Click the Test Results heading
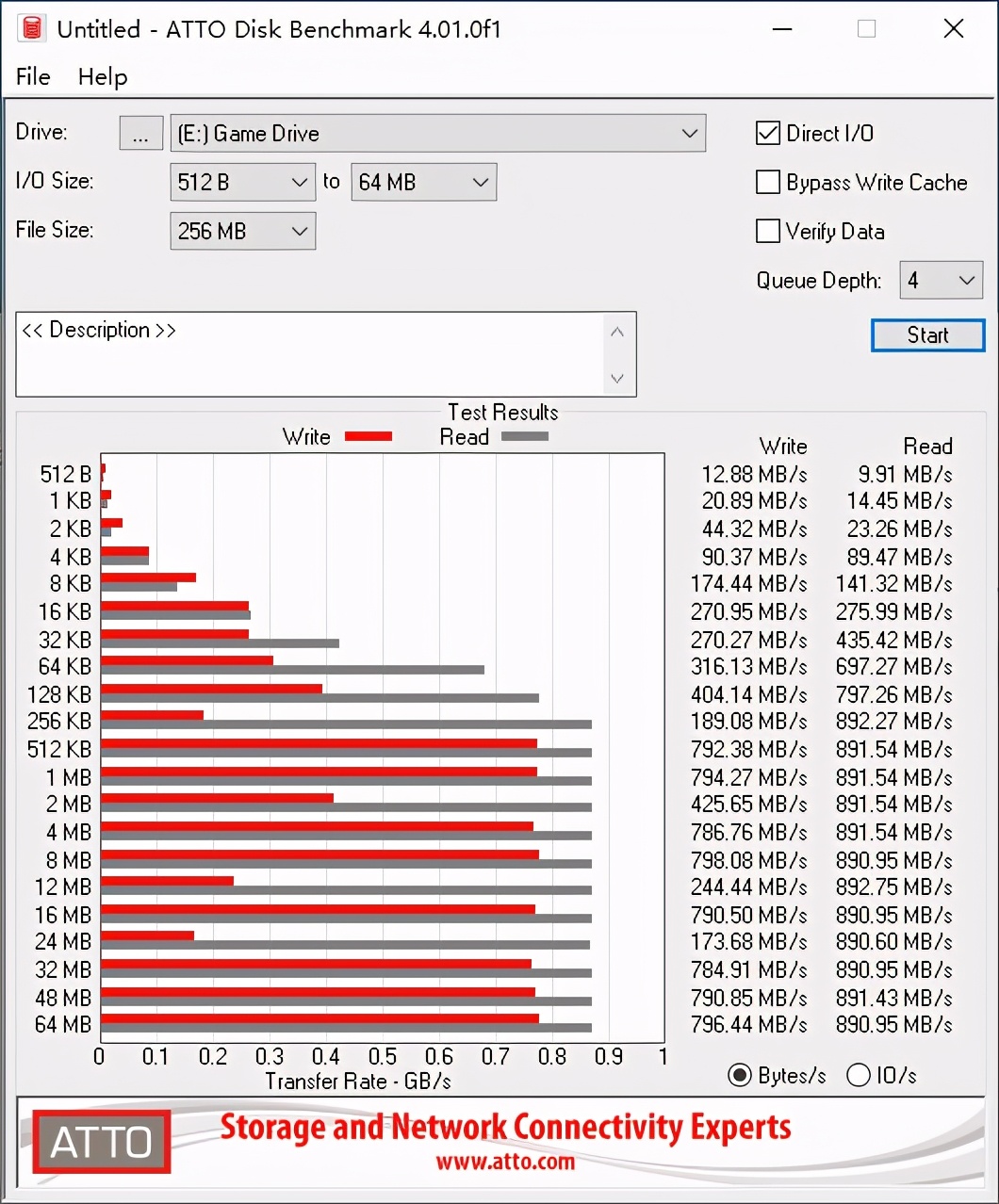 pyautogui.click(x=503, y=412)
